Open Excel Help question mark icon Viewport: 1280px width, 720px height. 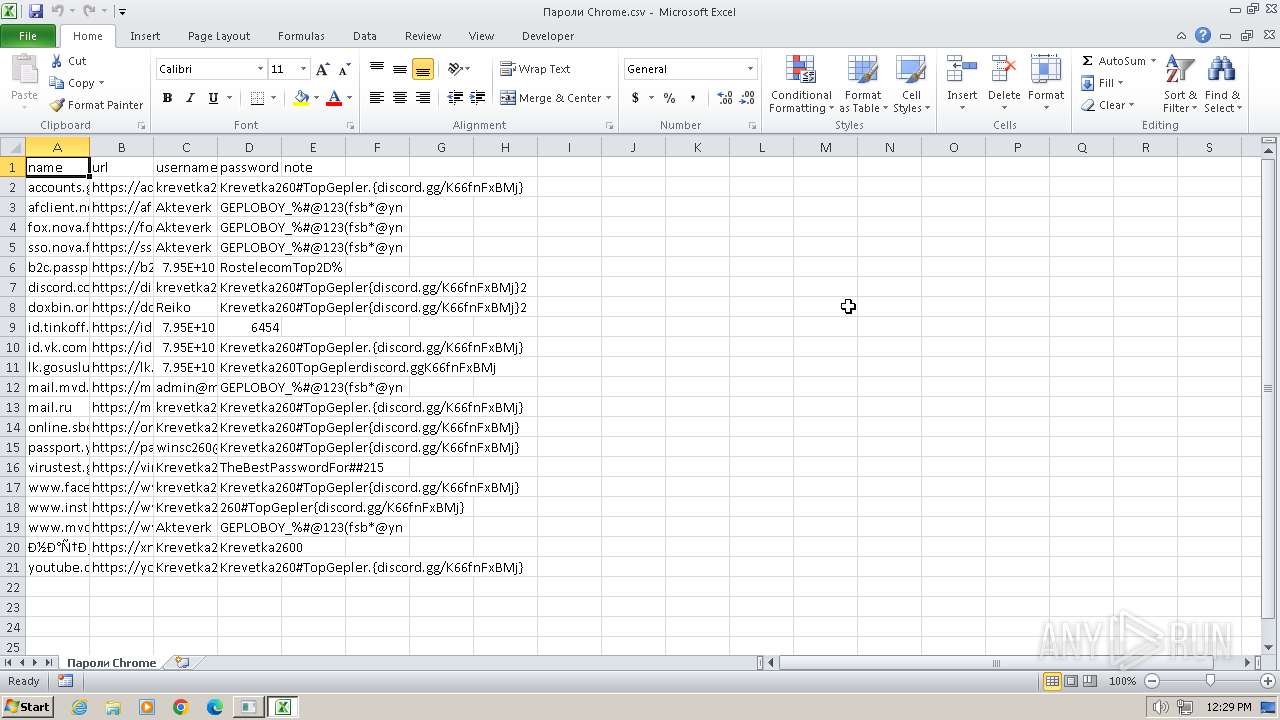point(1202,36)
